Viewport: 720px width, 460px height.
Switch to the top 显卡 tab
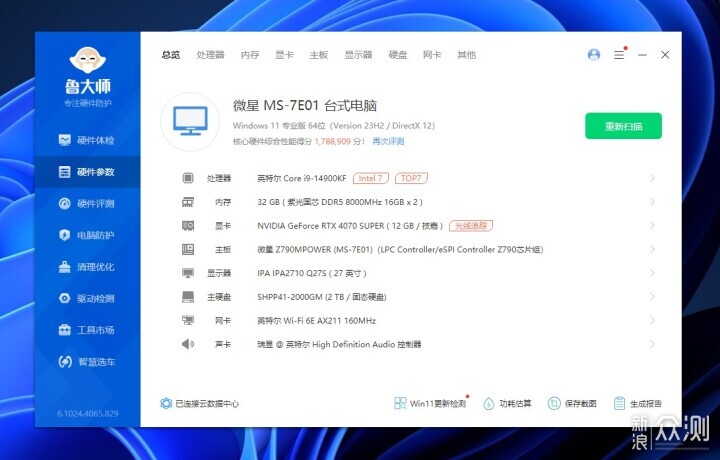coord(284,55)
